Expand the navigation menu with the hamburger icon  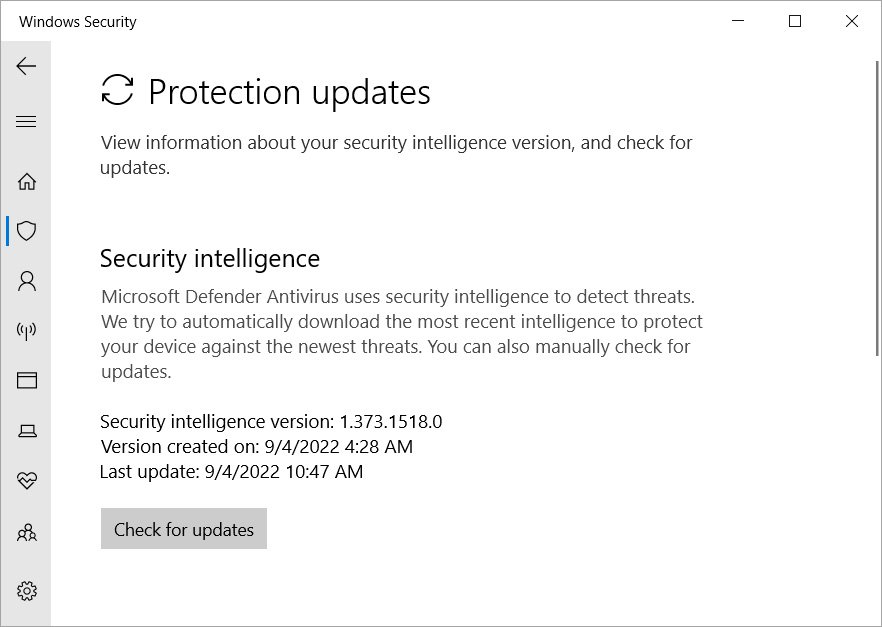click(27, 121)
